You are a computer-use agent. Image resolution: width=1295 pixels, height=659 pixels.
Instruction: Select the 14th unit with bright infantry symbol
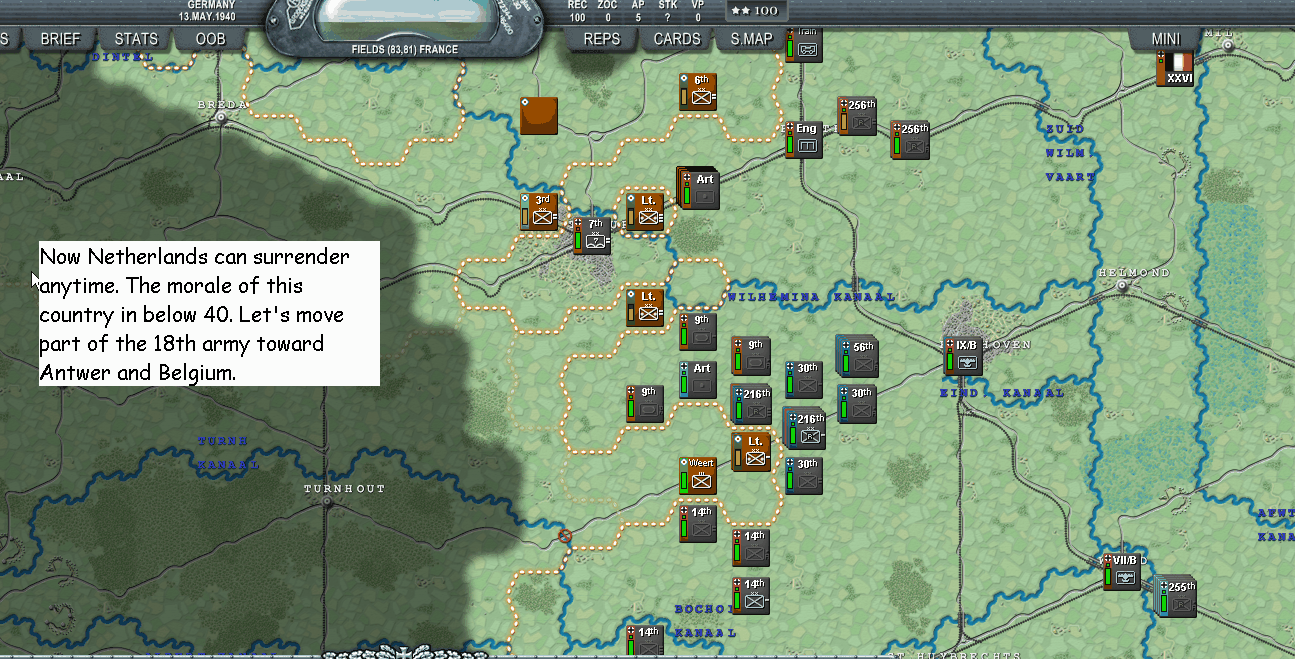752,596
